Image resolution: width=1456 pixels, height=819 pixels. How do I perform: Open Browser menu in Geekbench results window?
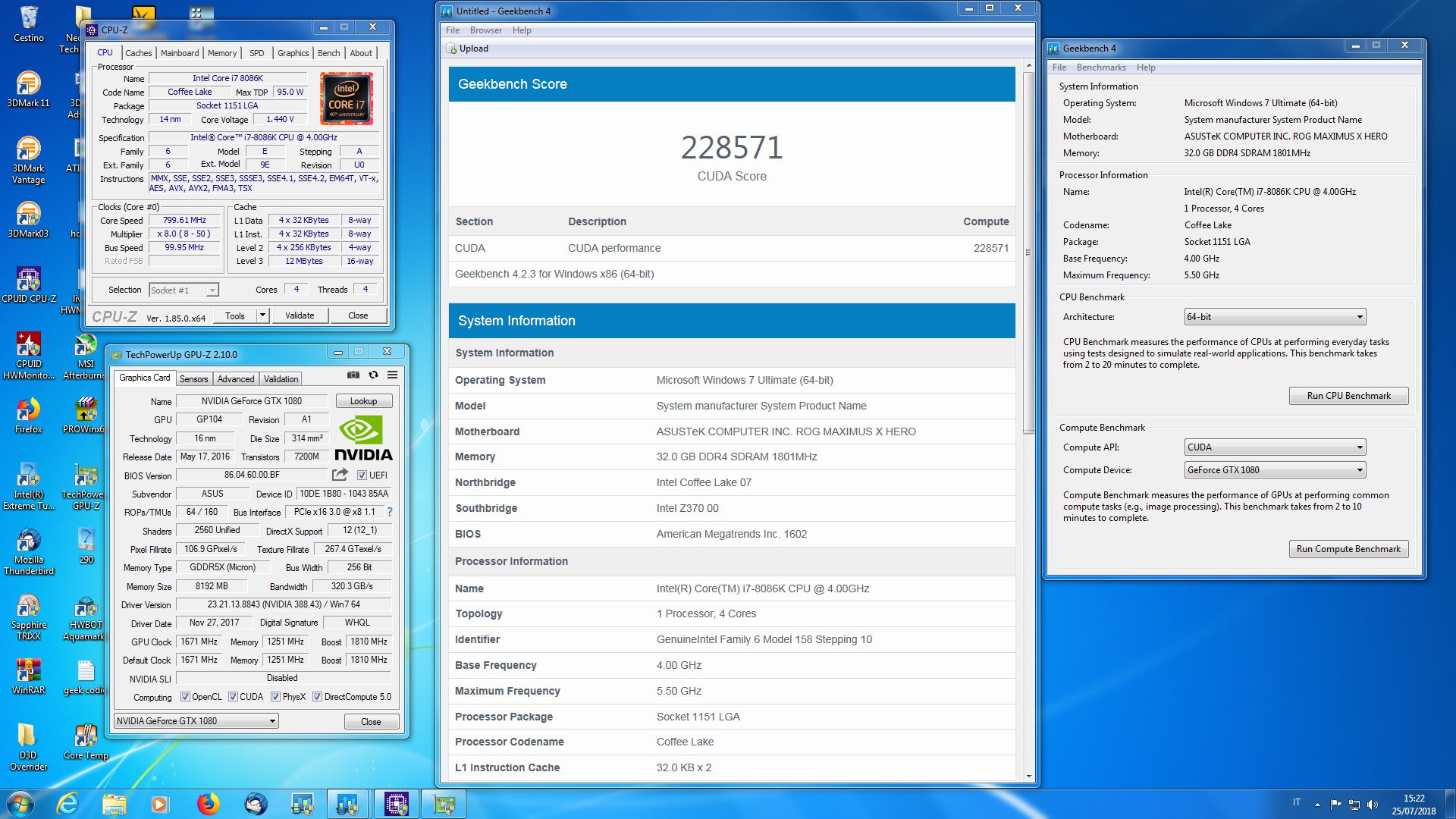(x=485, y=30)
